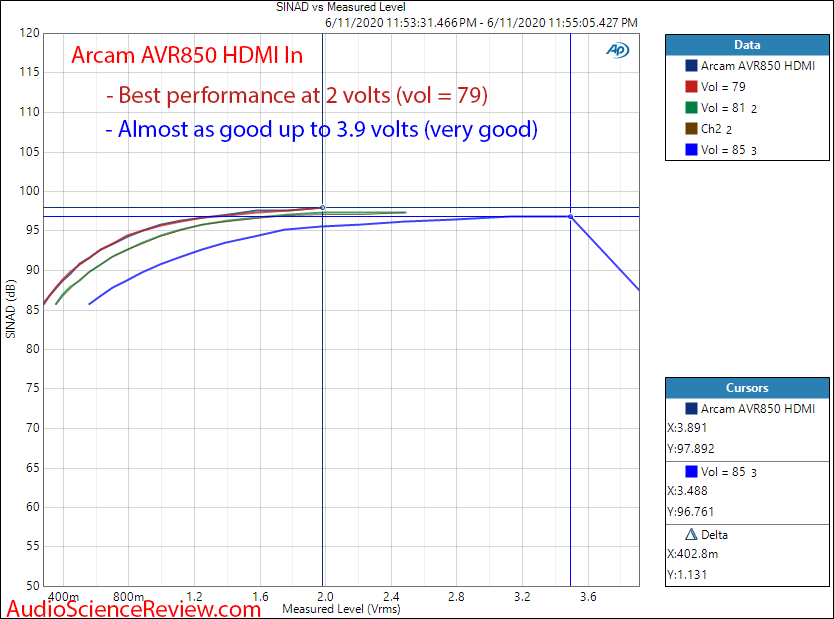Click the Y:96.761 cursor value
This screenshot has height=619, width=834.
coord(690,512)
